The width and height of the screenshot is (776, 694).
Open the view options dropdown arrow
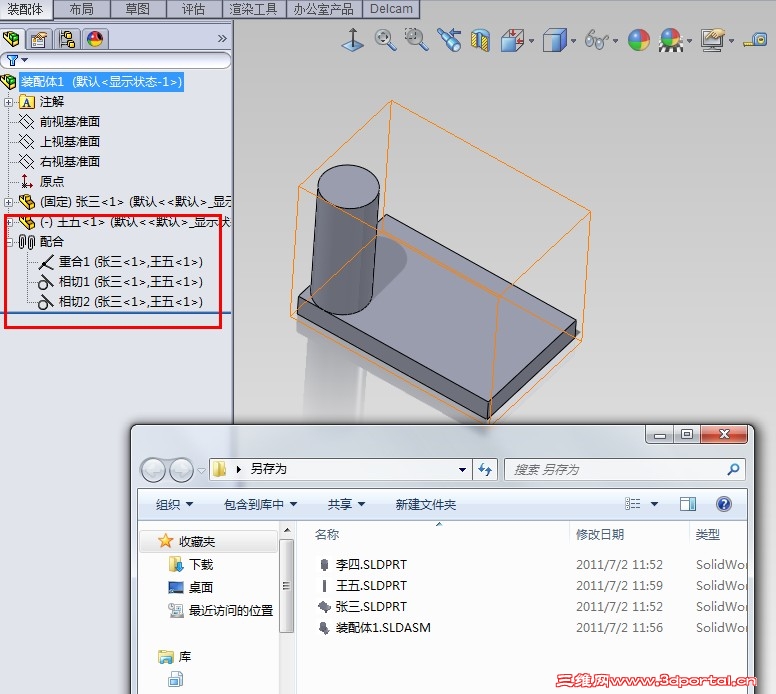tap(654, 504)
